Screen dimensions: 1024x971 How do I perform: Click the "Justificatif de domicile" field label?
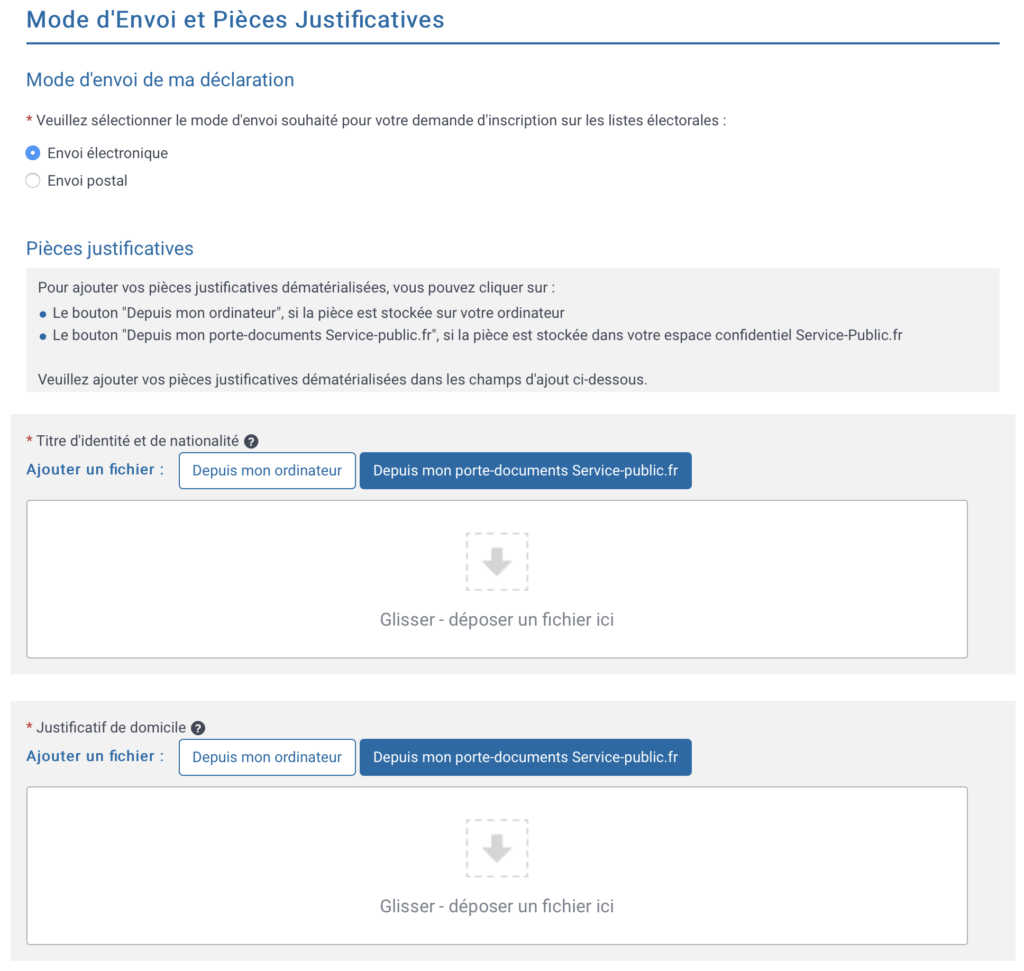coord(111,728)
